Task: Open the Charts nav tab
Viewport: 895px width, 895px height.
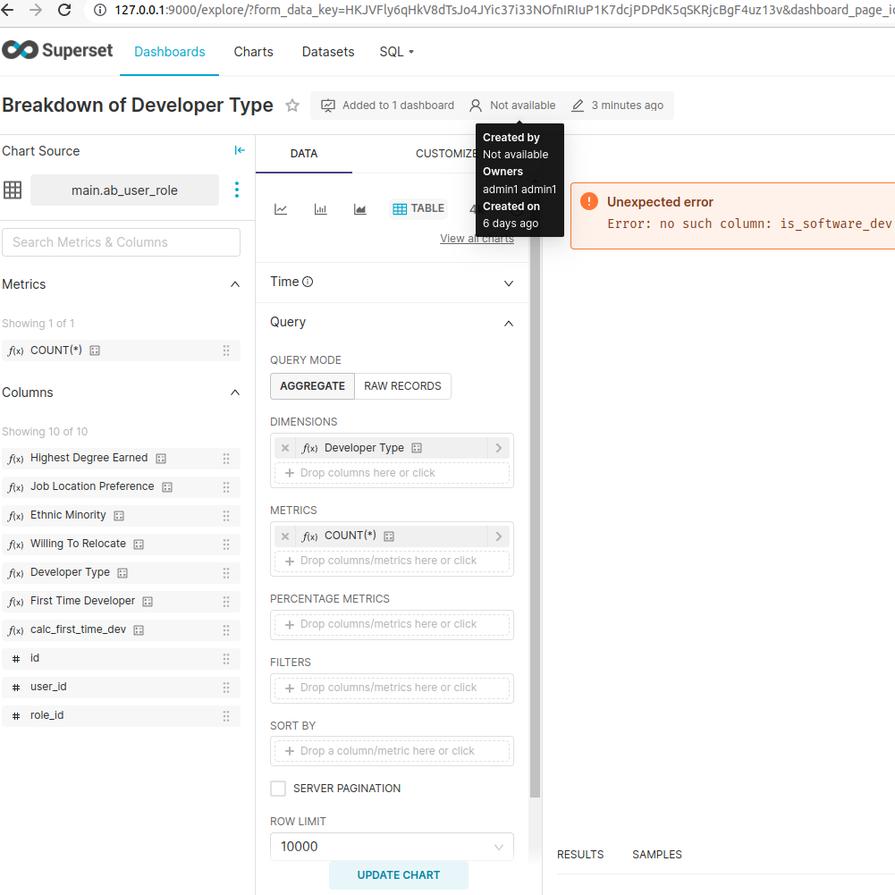Action: pos(253,51)
